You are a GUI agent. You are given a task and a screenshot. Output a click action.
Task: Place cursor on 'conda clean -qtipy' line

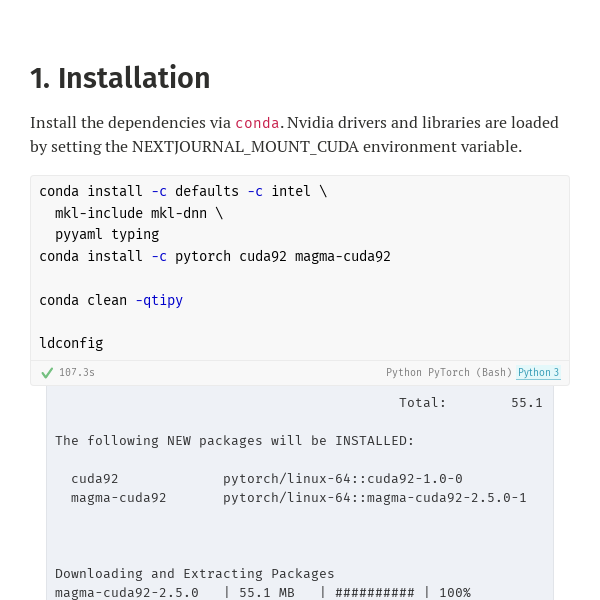coord(111,300)
